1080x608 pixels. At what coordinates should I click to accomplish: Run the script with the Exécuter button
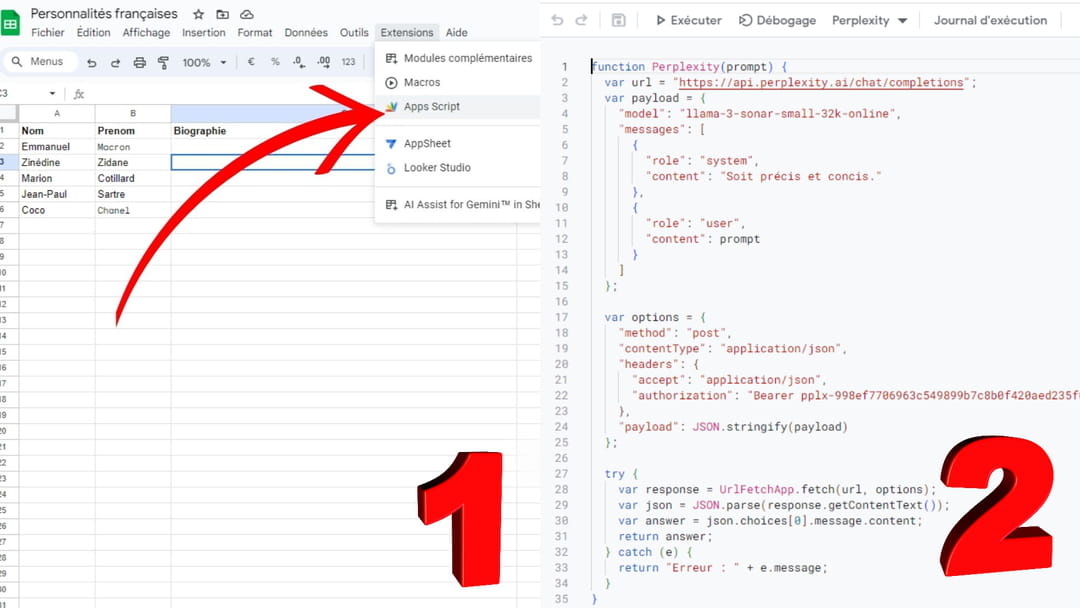point(688,21)
